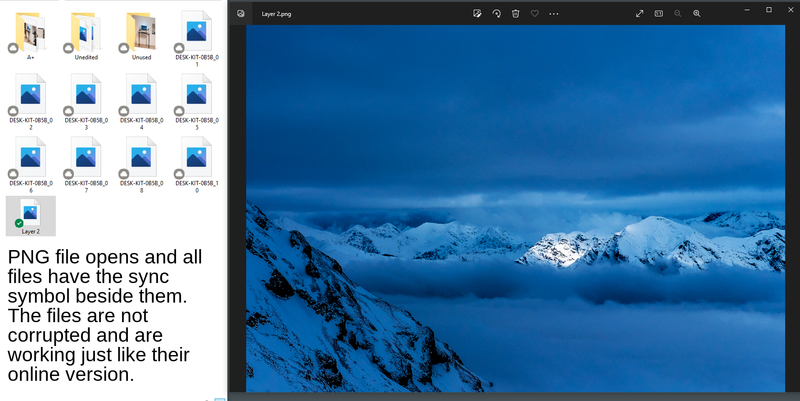Select the DESK-KIT-0B5B_10 image file
This screenshot has height=401, width=800.
(196, 158)
